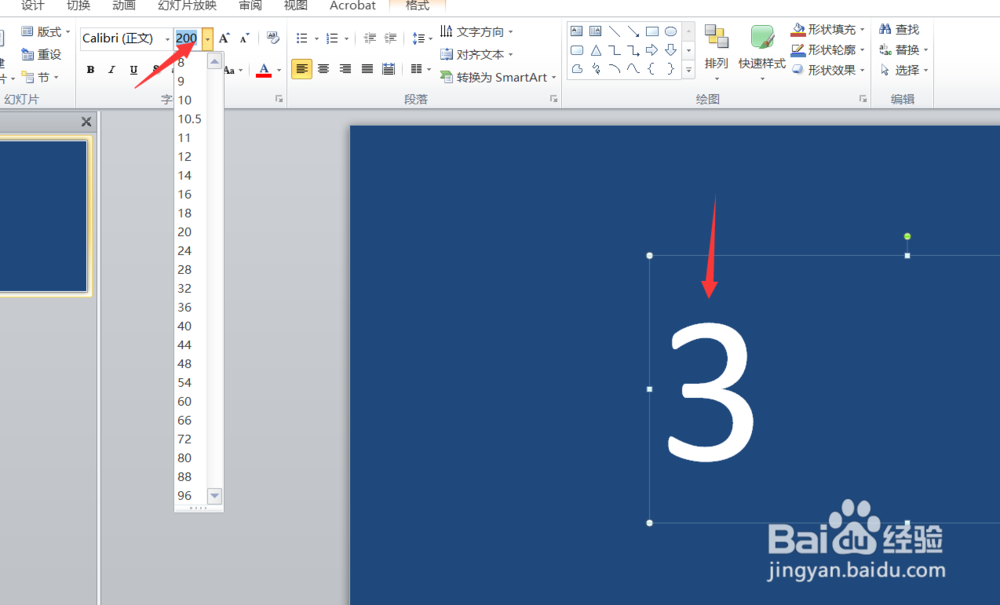Click the clear formatting eraser icon
Image resolution: width=1000 pixels, height=605 pixels.
click(x=273, y=38)
